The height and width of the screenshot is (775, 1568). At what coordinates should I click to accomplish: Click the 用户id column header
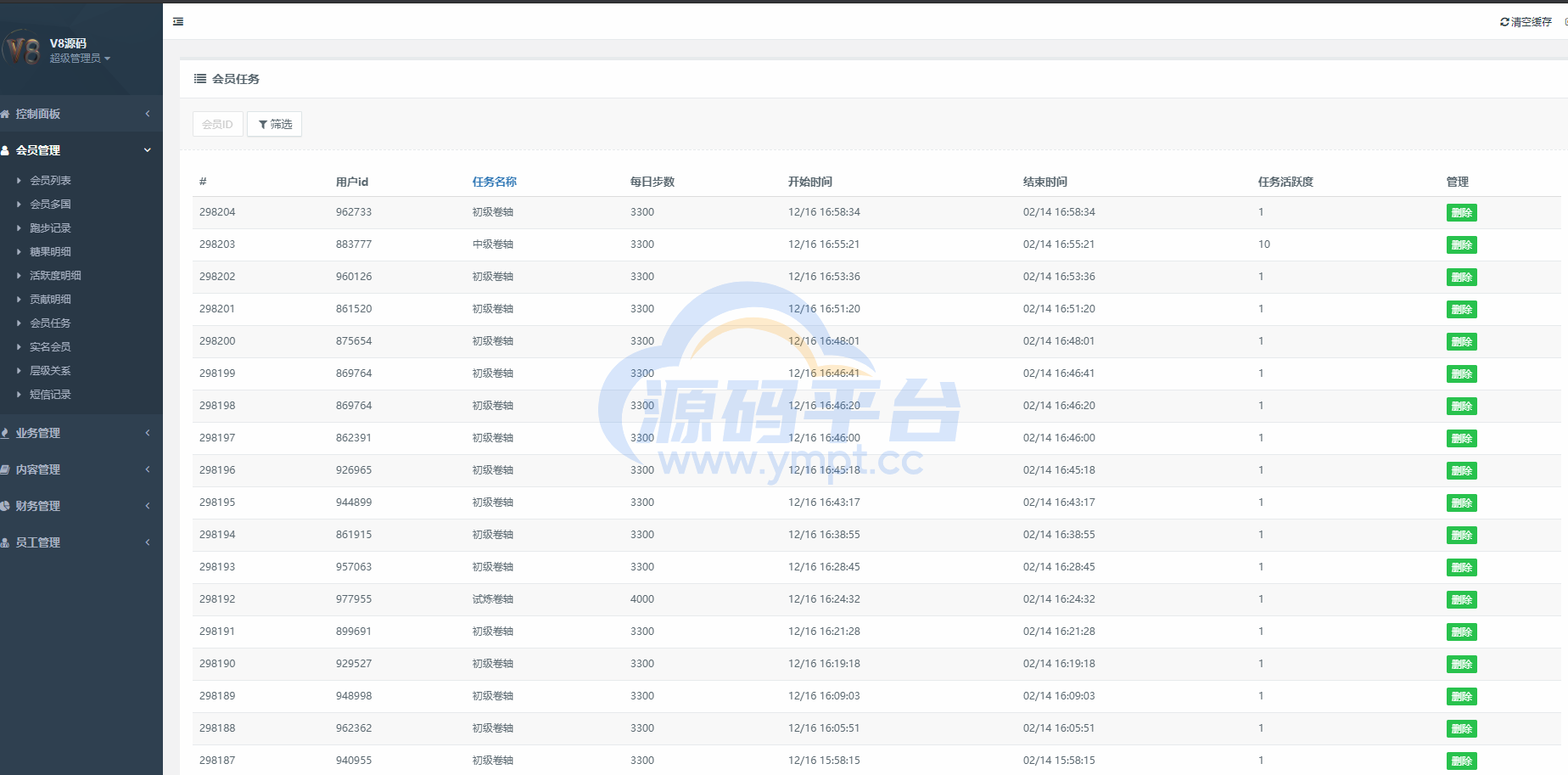pos(352,182)
